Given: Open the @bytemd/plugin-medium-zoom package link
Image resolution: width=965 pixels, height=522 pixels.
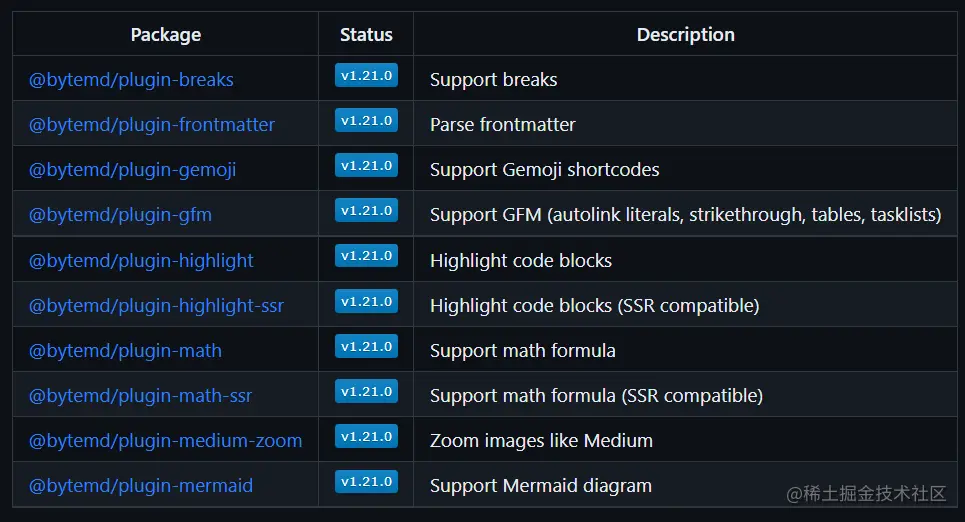Looking at the screenshot, I should 166,441.
